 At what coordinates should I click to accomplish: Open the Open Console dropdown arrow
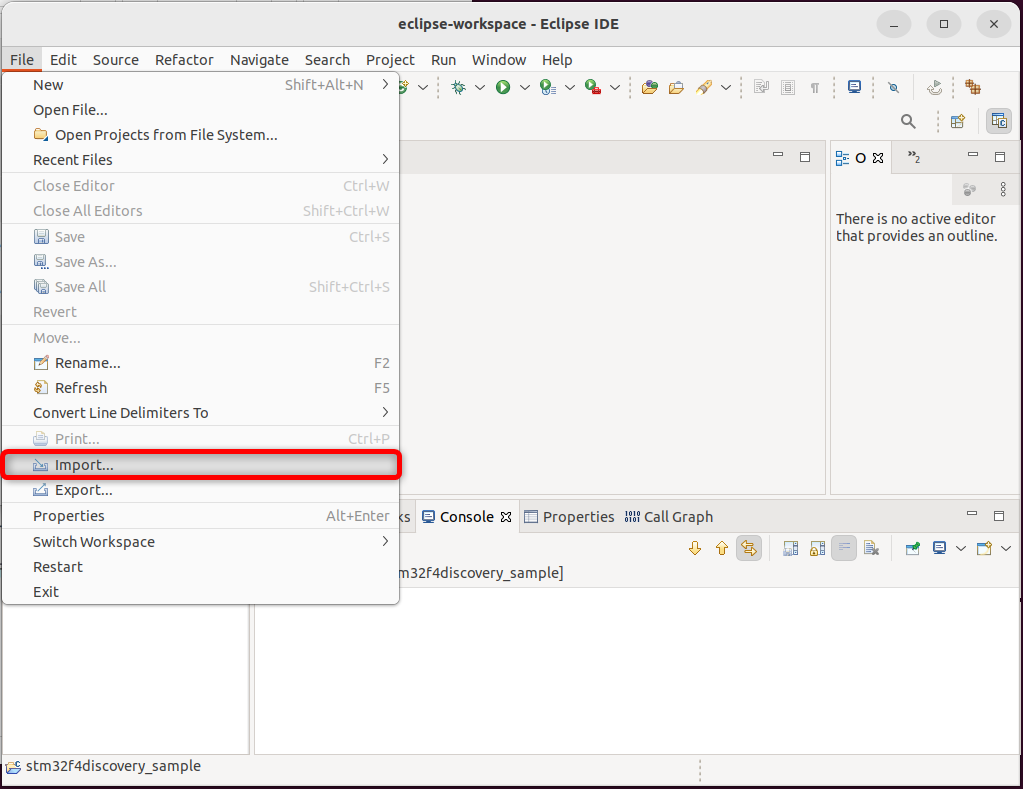tap(1005, 548)
